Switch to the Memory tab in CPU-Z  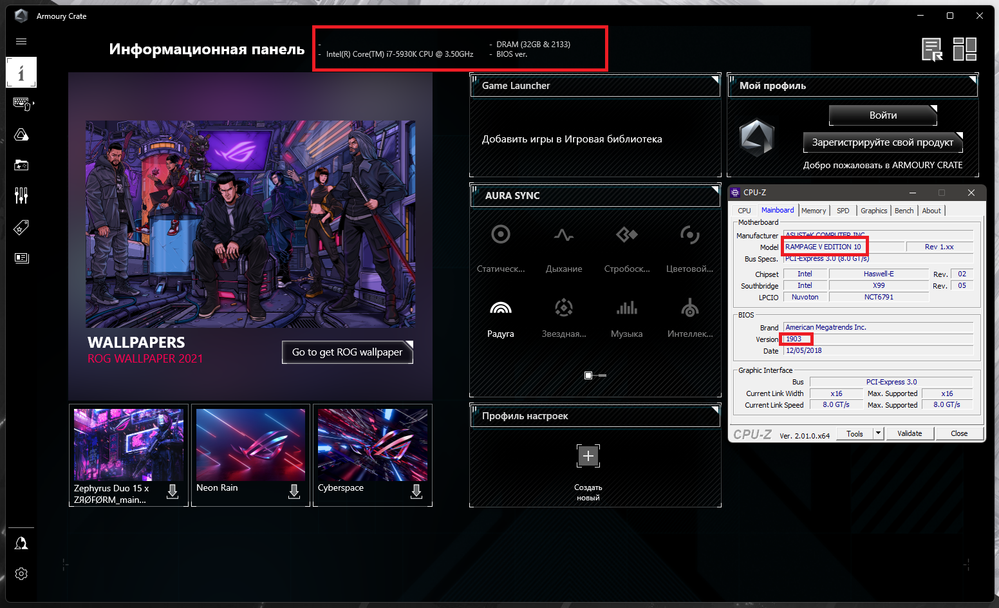(x=814, y=210)
